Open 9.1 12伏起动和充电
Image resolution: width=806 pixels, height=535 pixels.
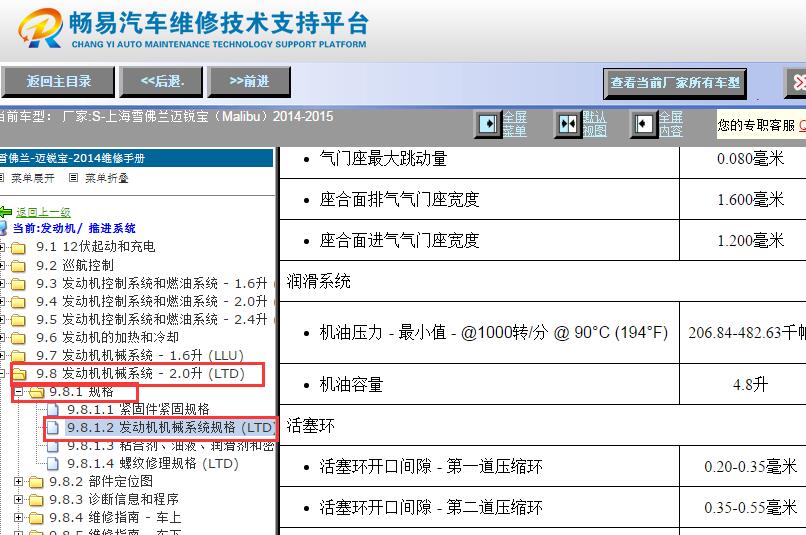(96, 247)
